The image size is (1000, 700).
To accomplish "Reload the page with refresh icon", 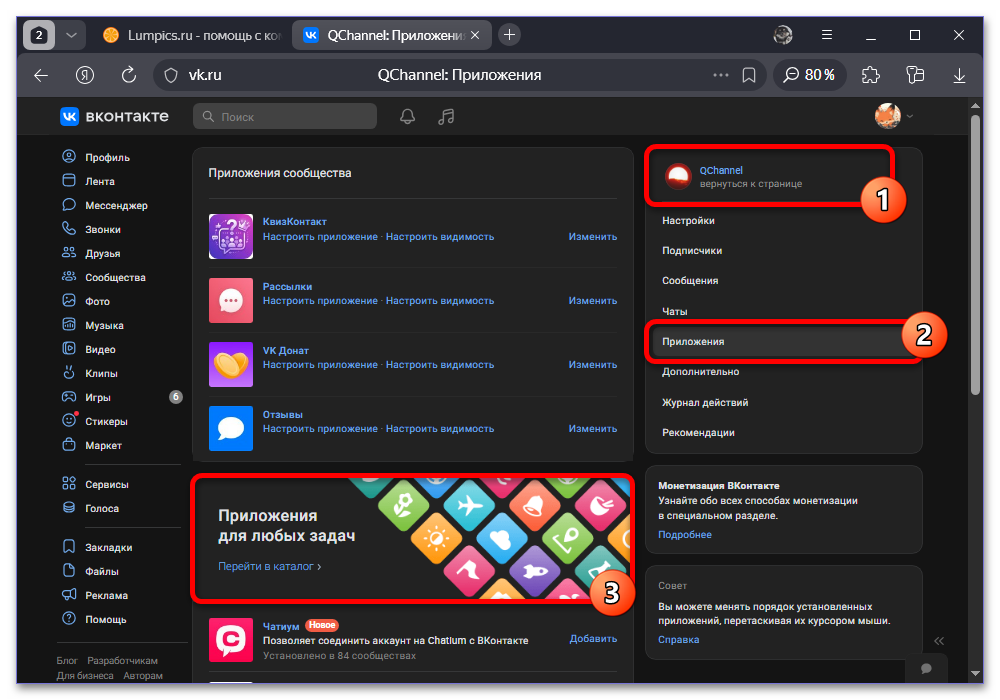I will click(129, 75).
